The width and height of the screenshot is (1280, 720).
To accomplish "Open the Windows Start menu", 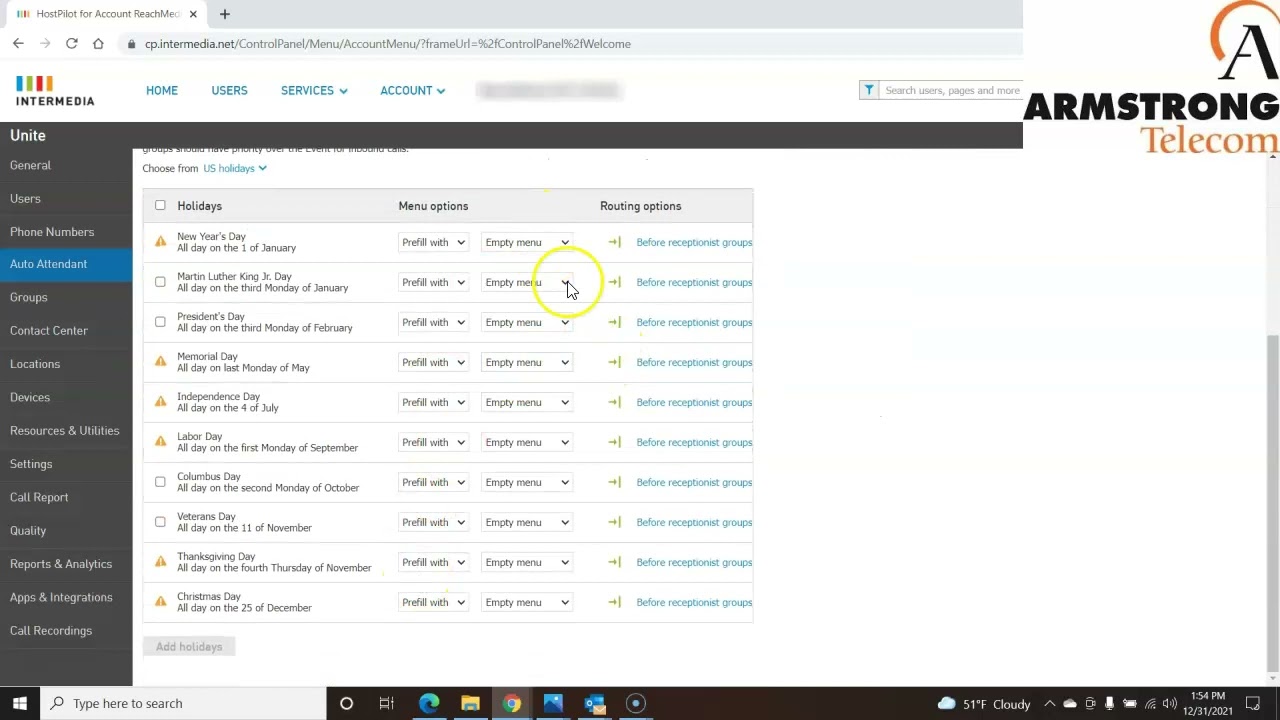I will pos(20,703).
